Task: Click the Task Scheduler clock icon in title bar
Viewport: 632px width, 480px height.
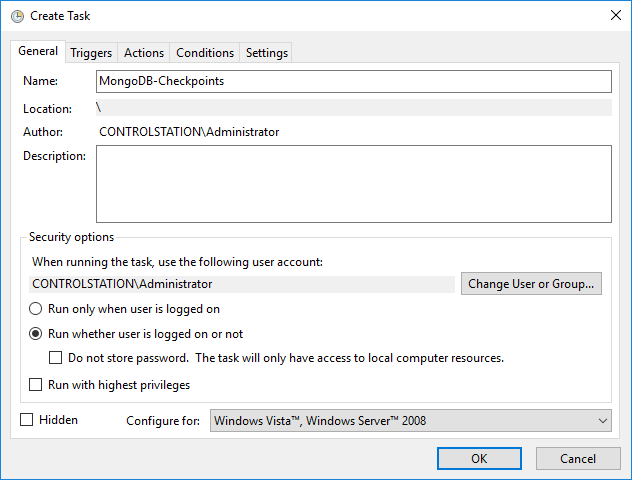Action: (x=17, y=16)
